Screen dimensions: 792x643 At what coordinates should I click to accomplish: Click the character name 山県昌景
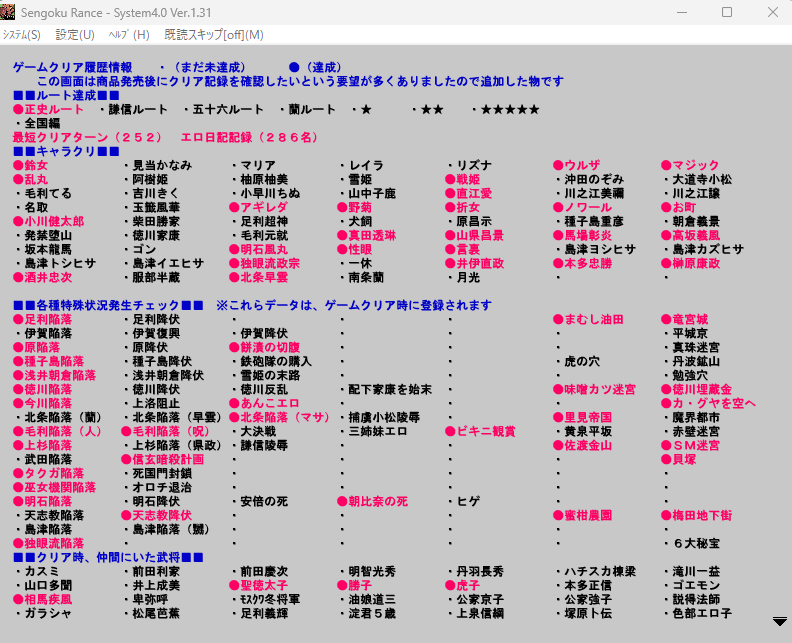tap(475, 235)
